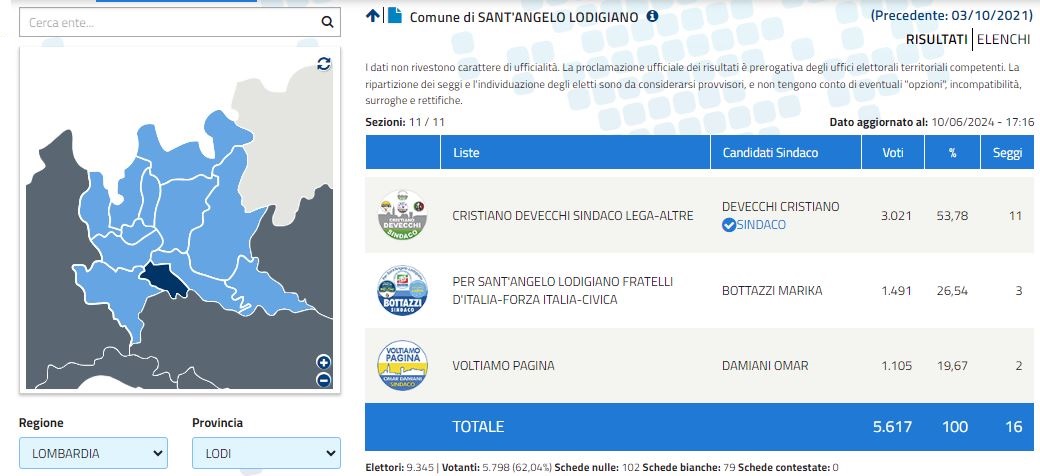Show info for Sant'Angelo Lodigiano
The image size is (1040, 476).
tap(653, 16)
